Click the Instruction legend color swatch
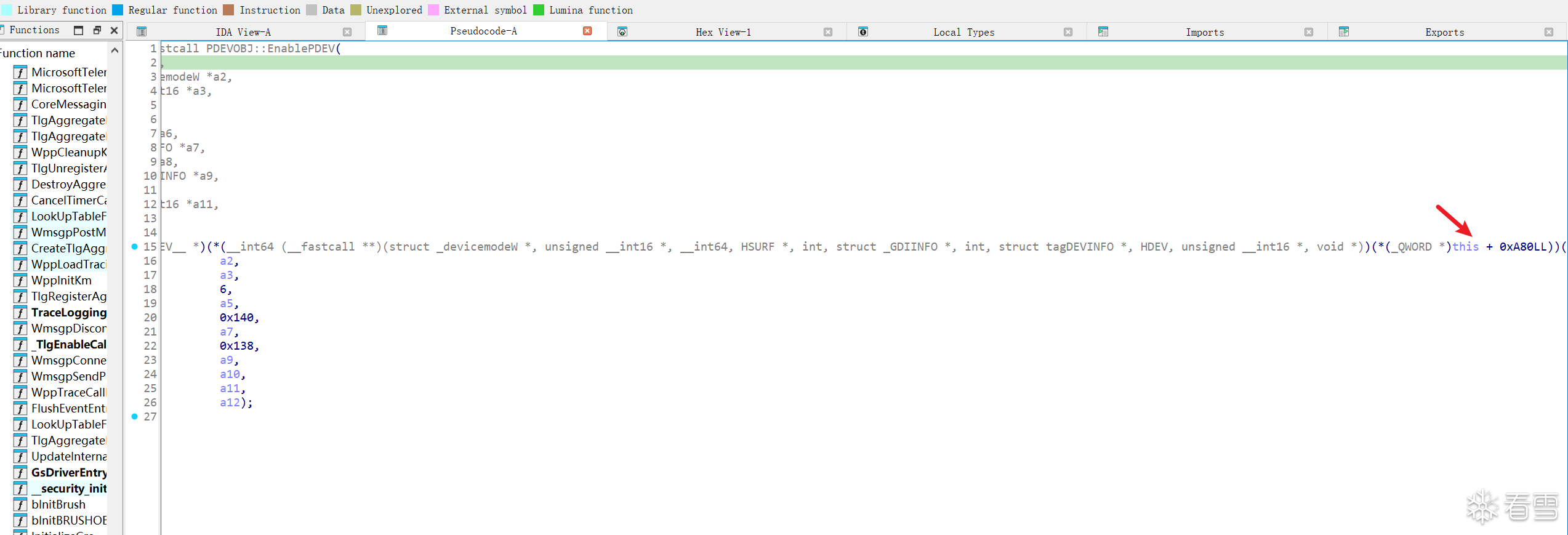 (x=228, y=10)
